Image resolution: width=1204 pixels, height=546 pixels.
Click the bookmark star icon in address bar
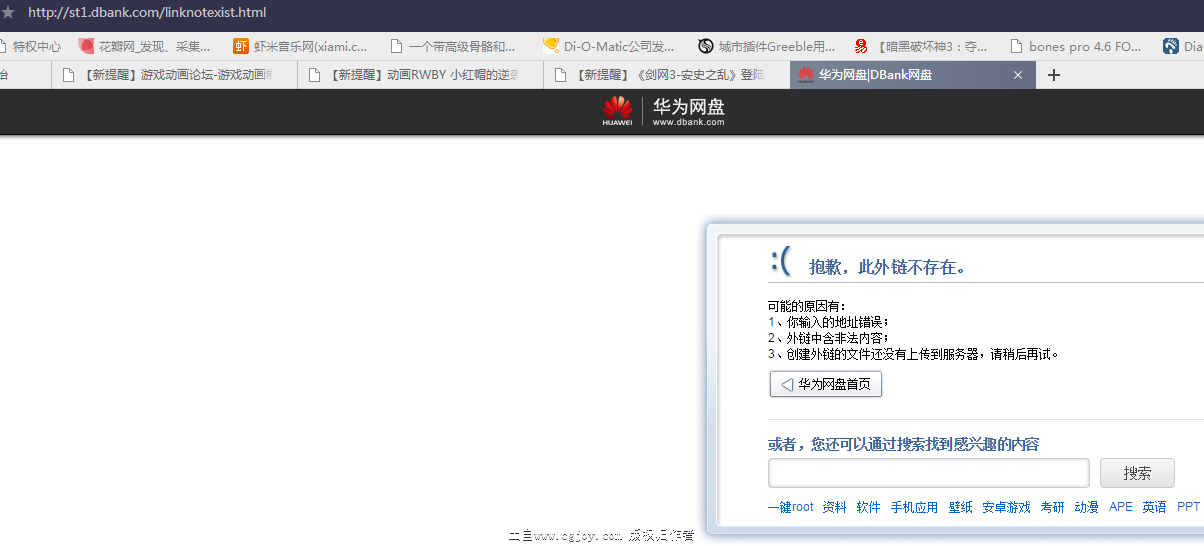click(8, 13)
